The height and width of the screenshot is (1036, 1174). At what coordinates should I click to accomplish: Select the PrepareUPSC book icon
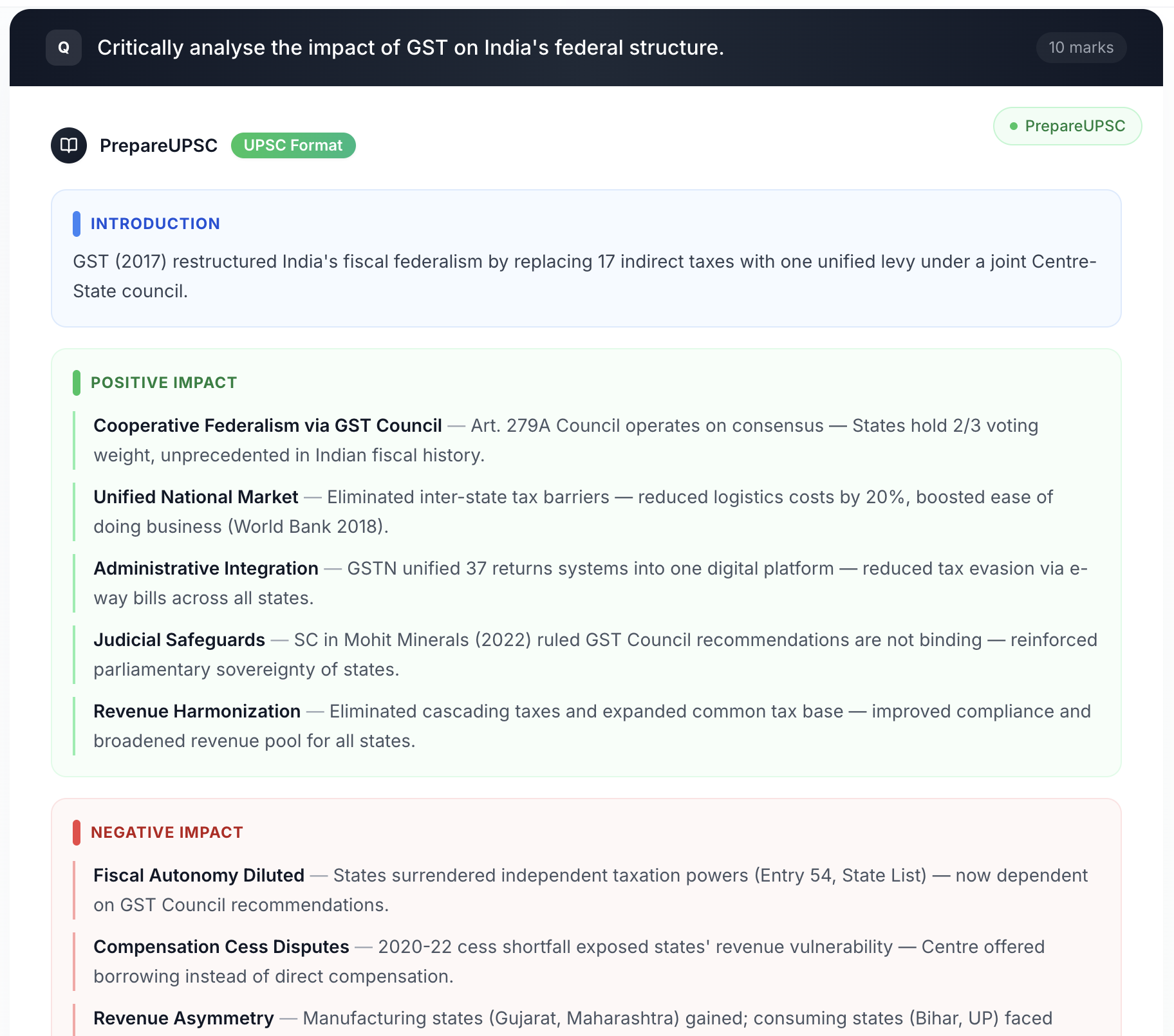(69, 145)
